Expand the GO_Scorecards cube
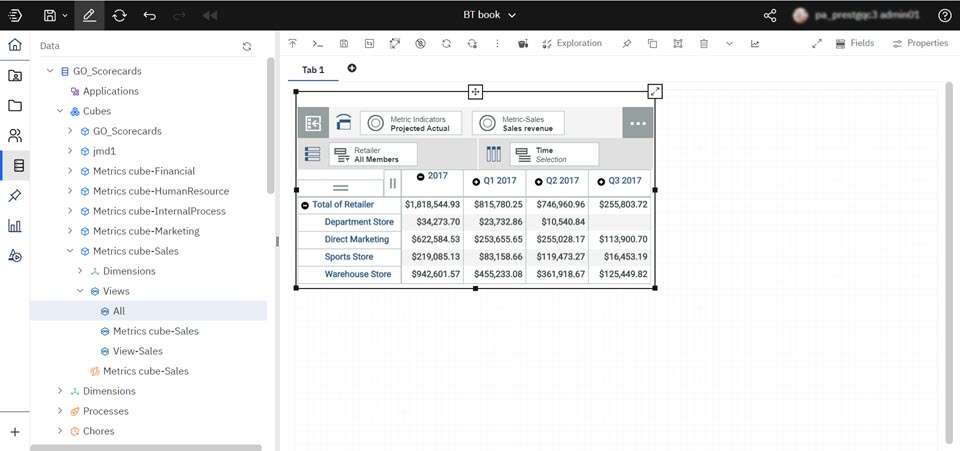Viewport: 960px width, 451px height. 70,131
